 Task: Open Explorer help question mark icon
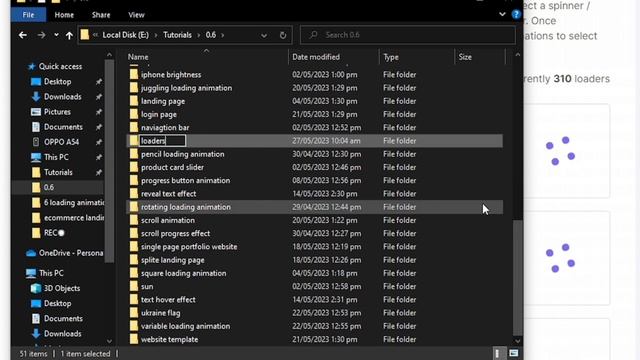516,15
